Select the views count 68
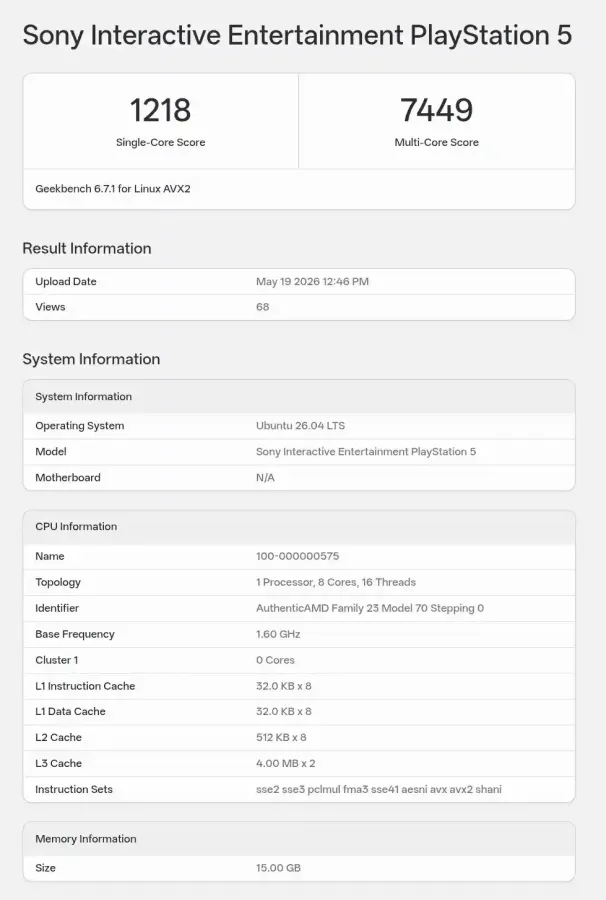 click(262, 307)
